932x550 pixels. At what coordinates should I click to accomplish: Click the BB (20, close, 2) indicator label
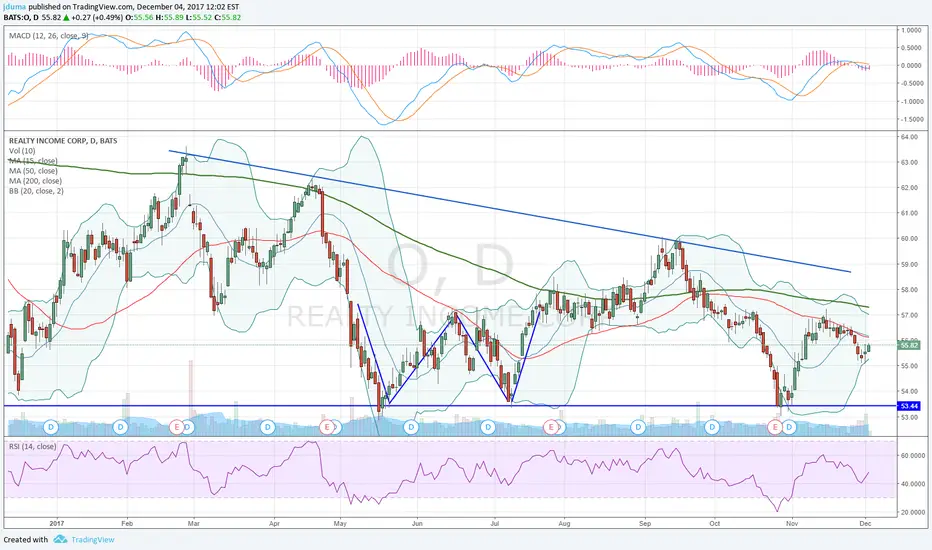(36, 191)
